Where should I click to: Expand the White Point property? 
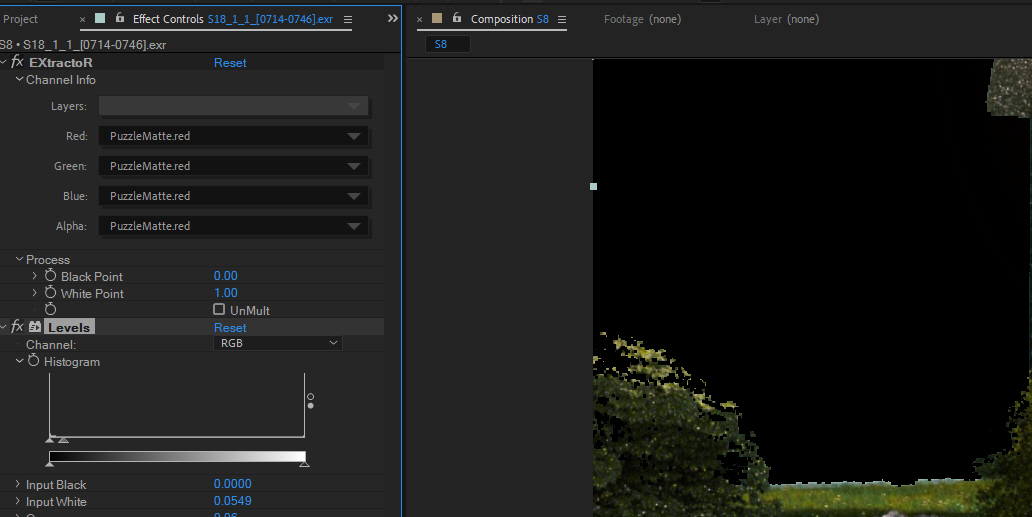pyautogui.click(x=35, y=293)
